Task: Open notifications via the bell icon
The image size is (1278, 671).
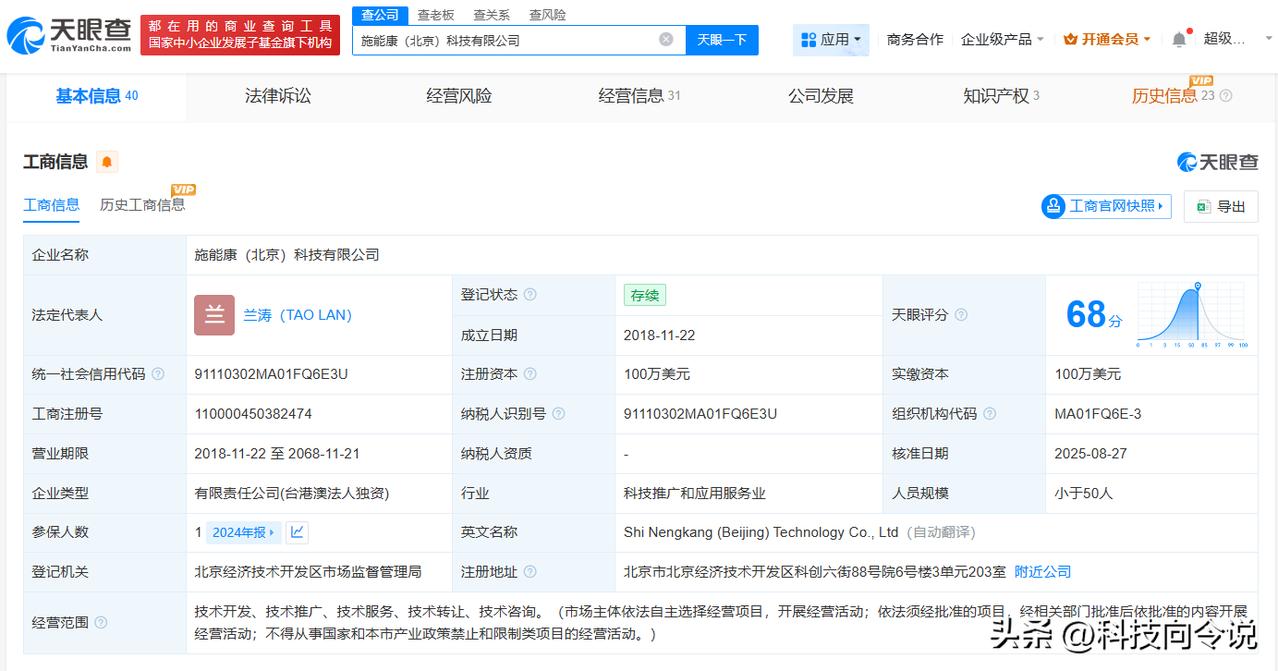Action: (x=1179, y=39)
